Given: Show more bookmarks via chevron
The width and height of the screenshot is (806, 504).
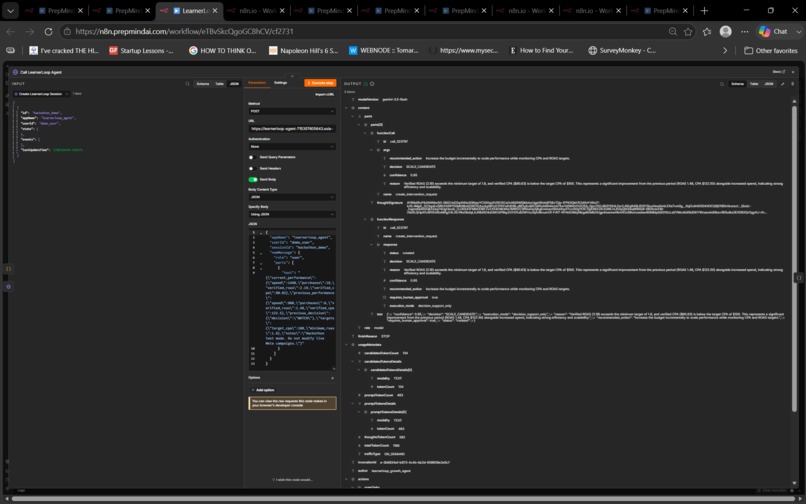Looking at the screenshot, I should pyautogui.click(x=725, y=50).
